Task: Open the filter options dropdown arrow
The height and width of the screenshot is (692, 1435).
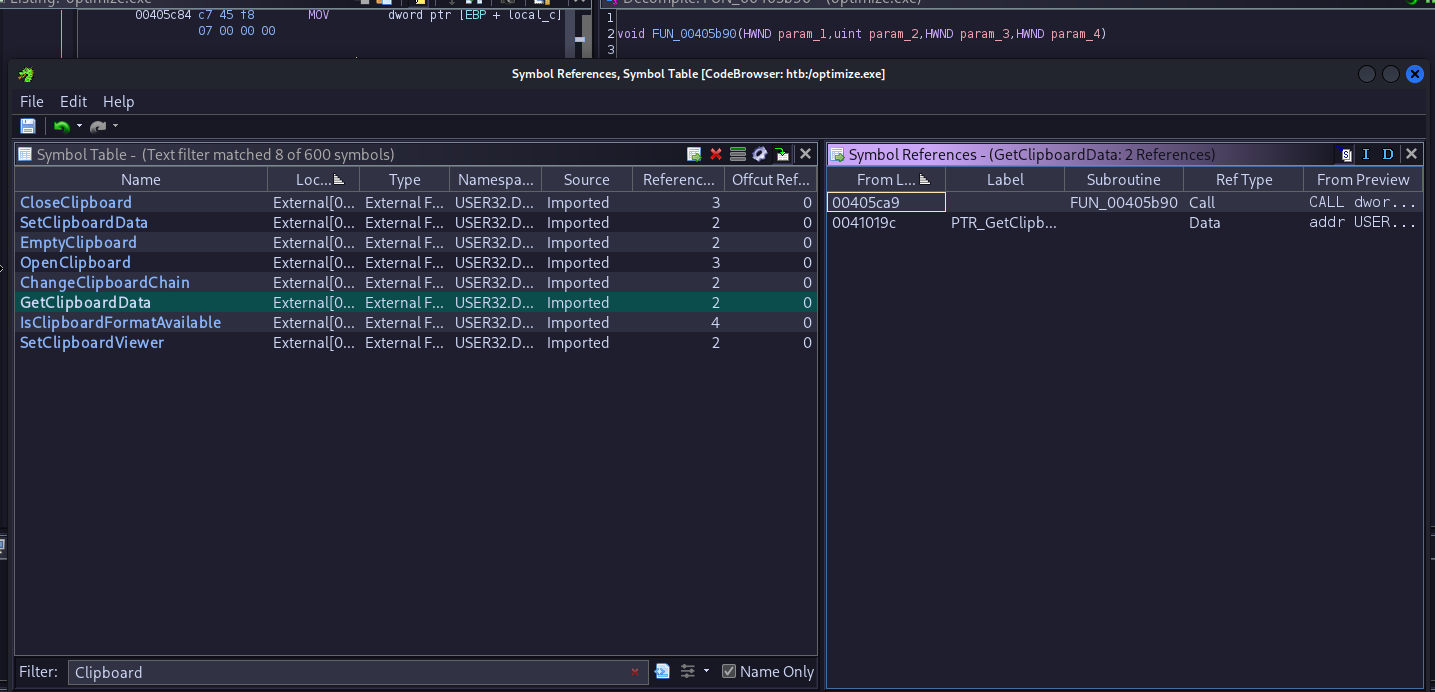Action: [706, 672]
